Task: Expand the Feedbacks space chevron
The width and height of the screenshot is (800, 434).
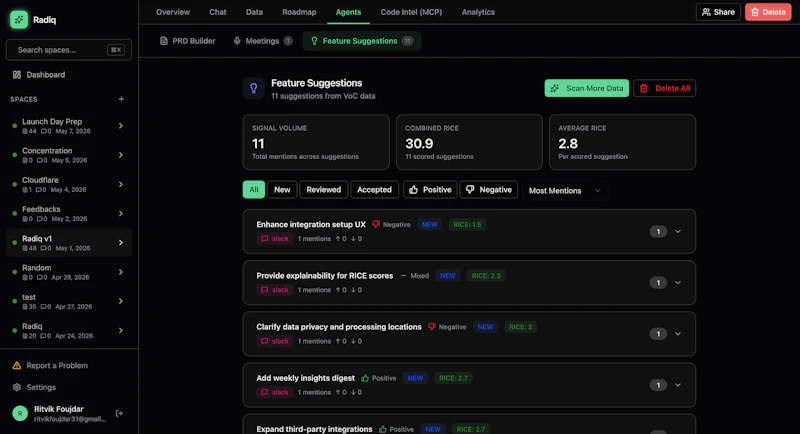Action: point(121,213)
